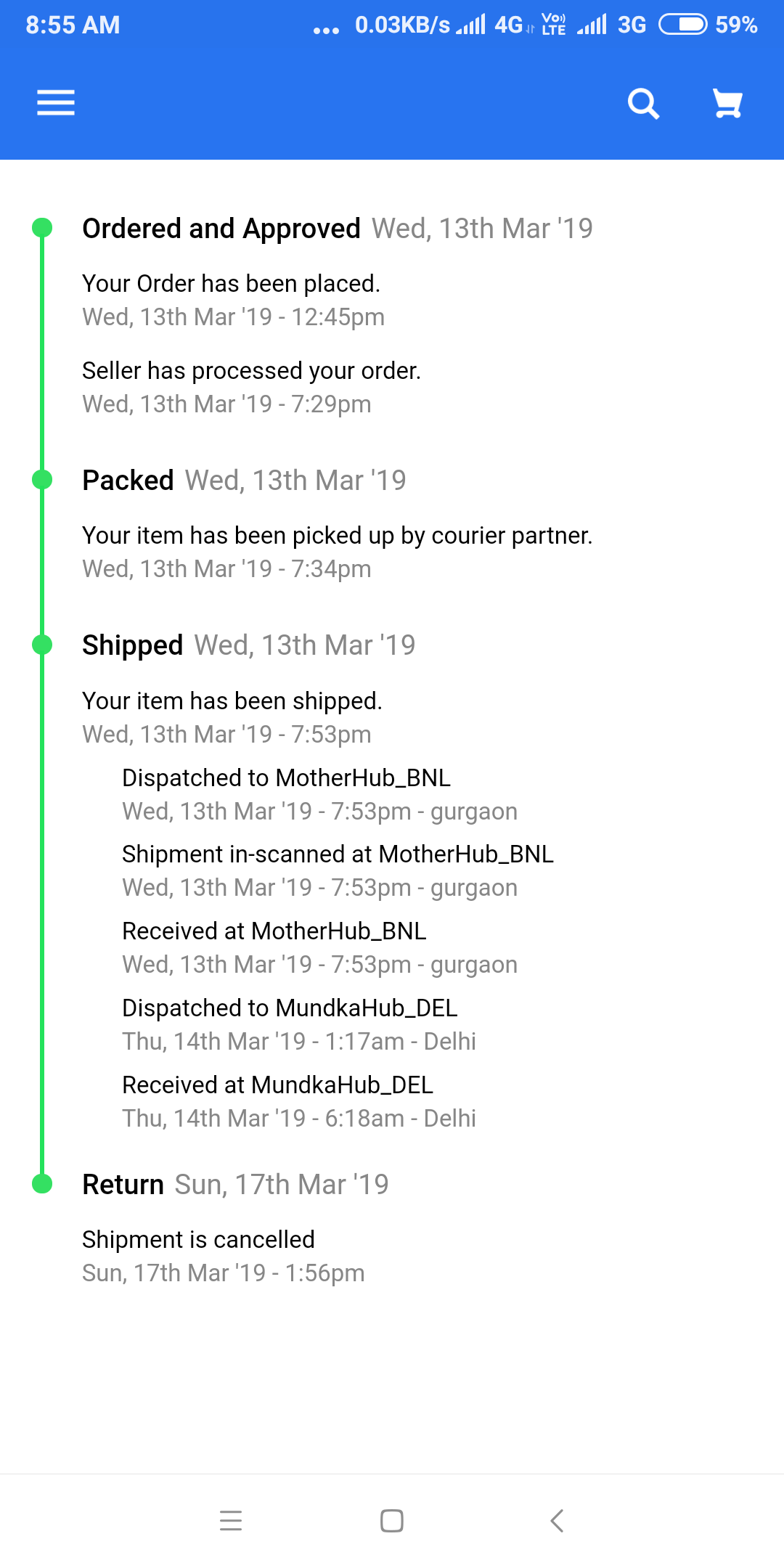Image resolution: width=784 pixels, height=1568 pixels.
Task: Open Android recent apps menu button
Action: coord(231,1521)
